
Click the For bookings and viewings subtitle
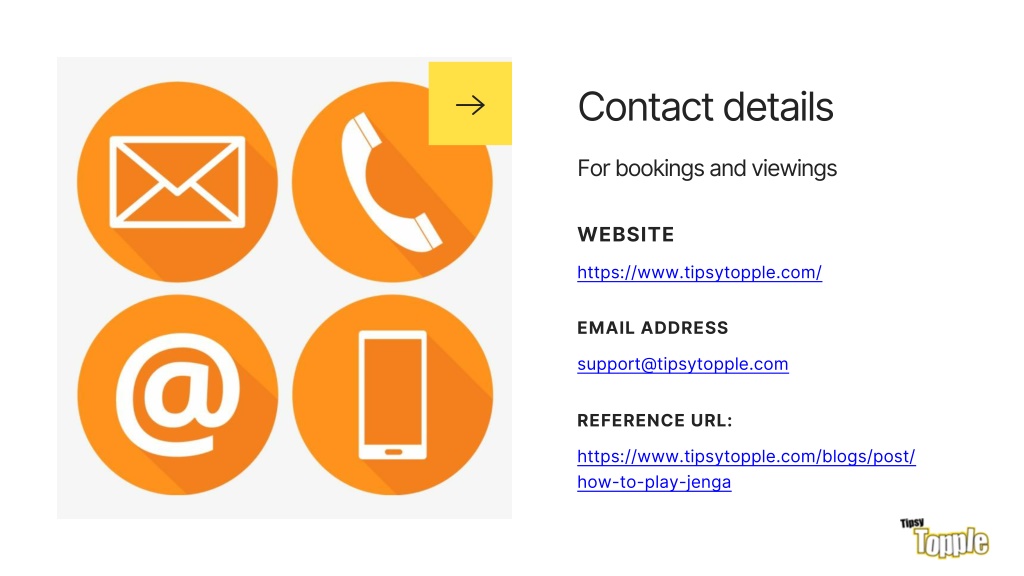click(x=707, y=168)
